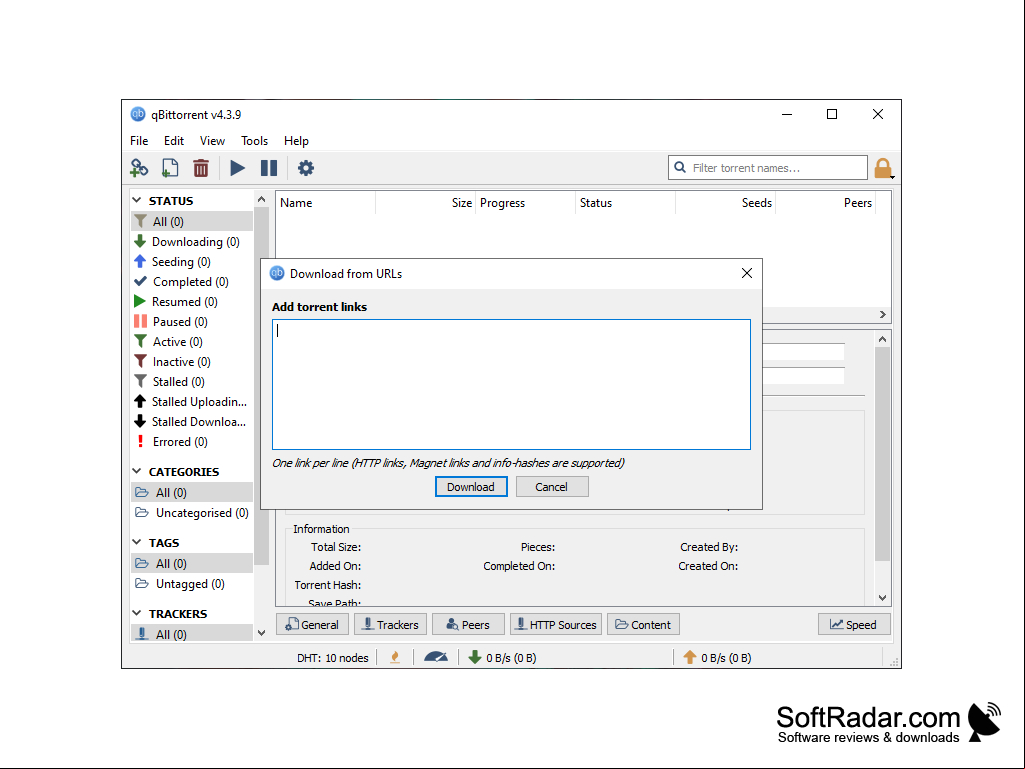The height and width of the screenshot is (769, 1025).
Task: Click the red Delete torrent trash icon
Action: tap(201, 168)
